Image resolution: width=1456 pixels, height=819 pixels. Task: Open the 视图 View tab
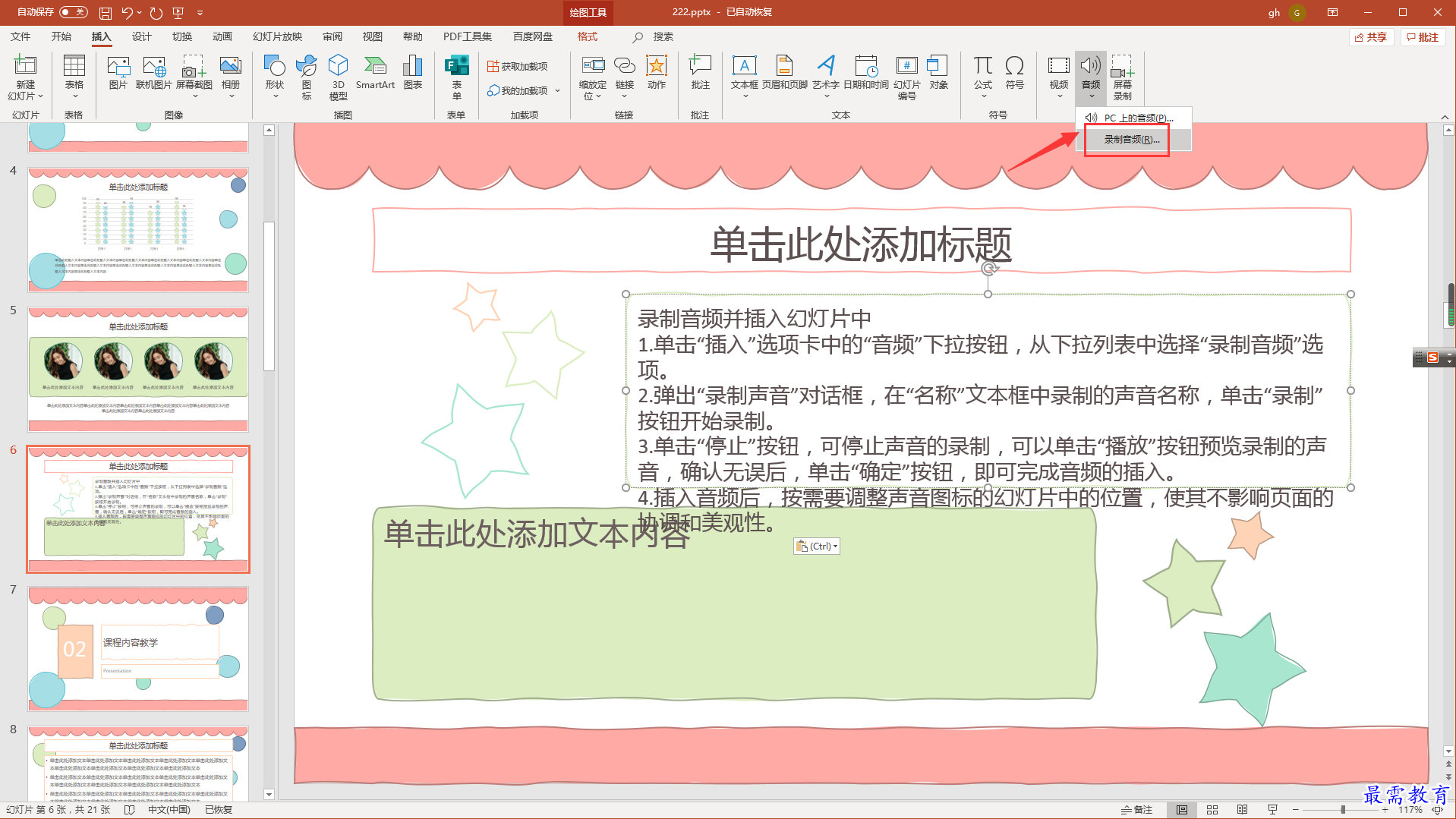pyautogui.click(x=372, y=36)
